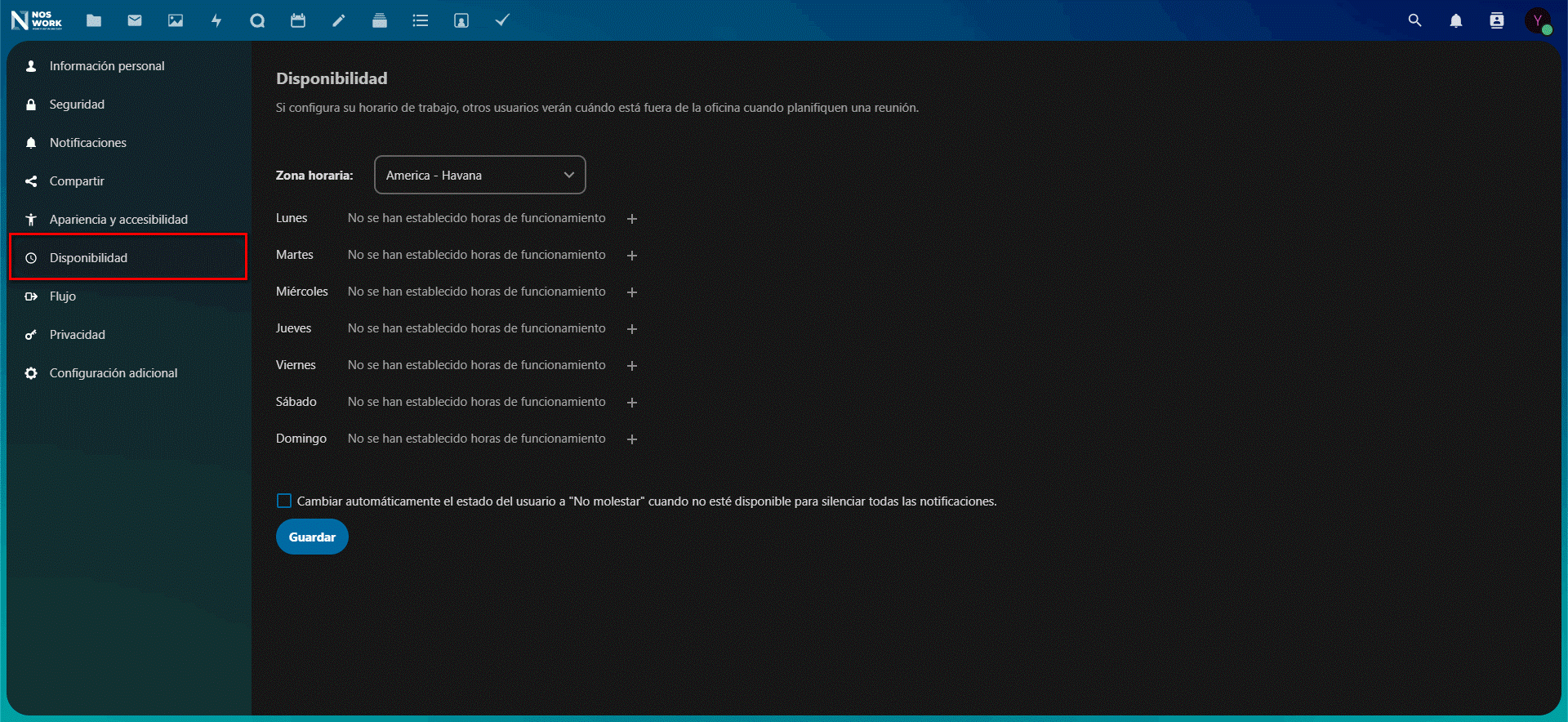Click the Miércoles day label
Image resolution: width=1568 pixels, height=722 pixels.
[302, 292]
